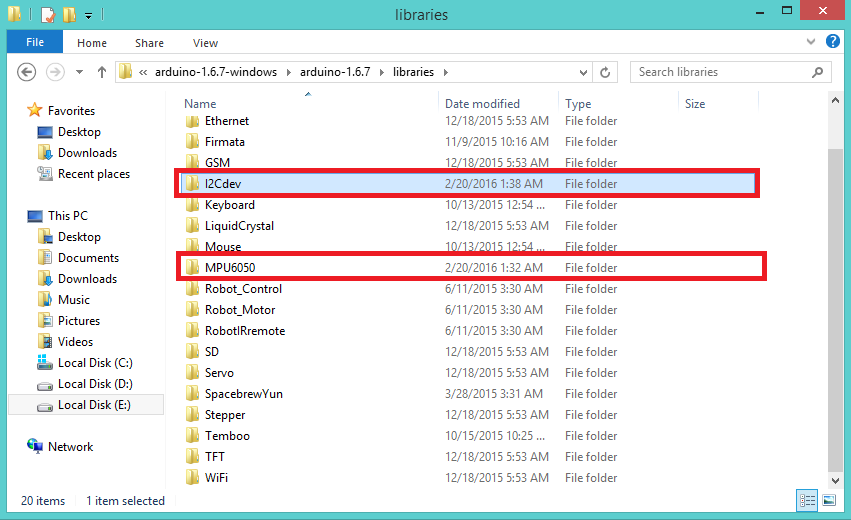Select Local Disk (C:) in navigation pane
Screen dimensions: 851x520
click(94, 363)
